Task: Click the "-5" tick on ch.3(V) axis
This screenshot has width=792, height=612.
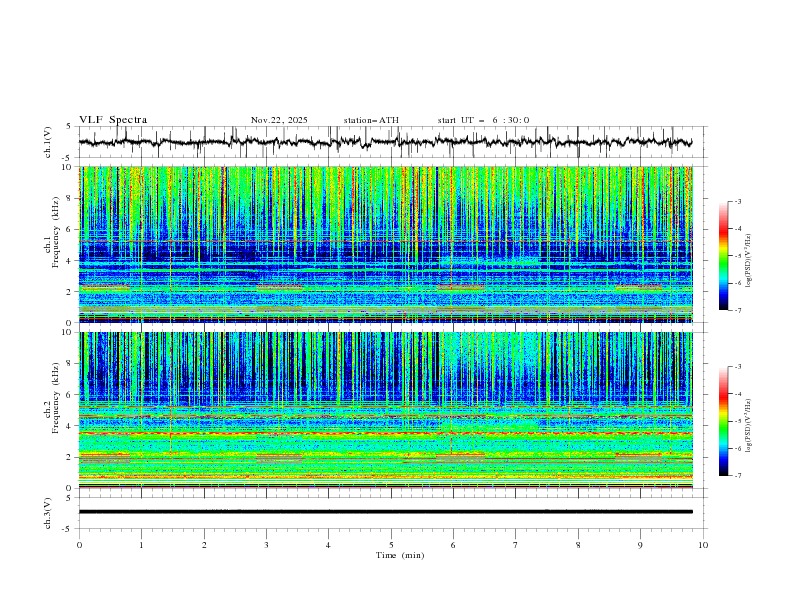Action: tap(67, 529)
